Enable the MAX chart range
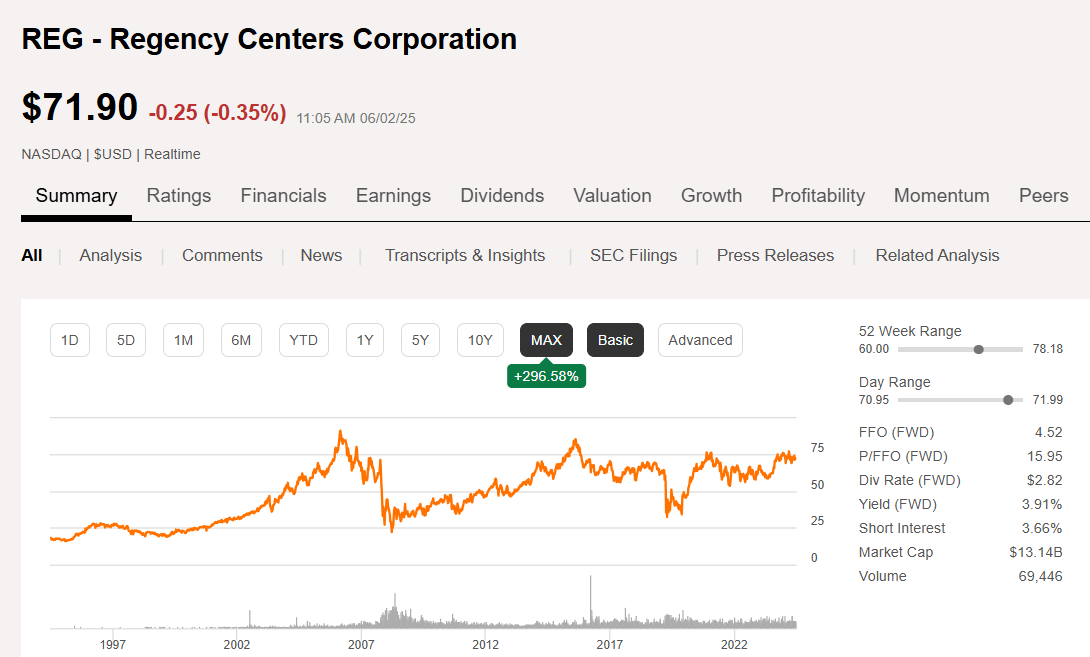This screenshot has width=1090, height=657. [x=546, y=340]
